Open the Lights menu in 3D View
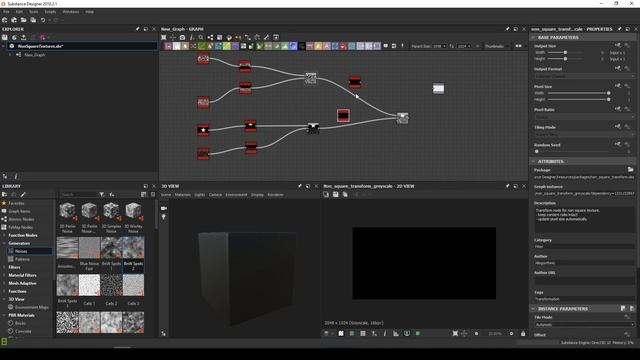The image size is (640, 360). pyautogui.click(x=200, y=195)
